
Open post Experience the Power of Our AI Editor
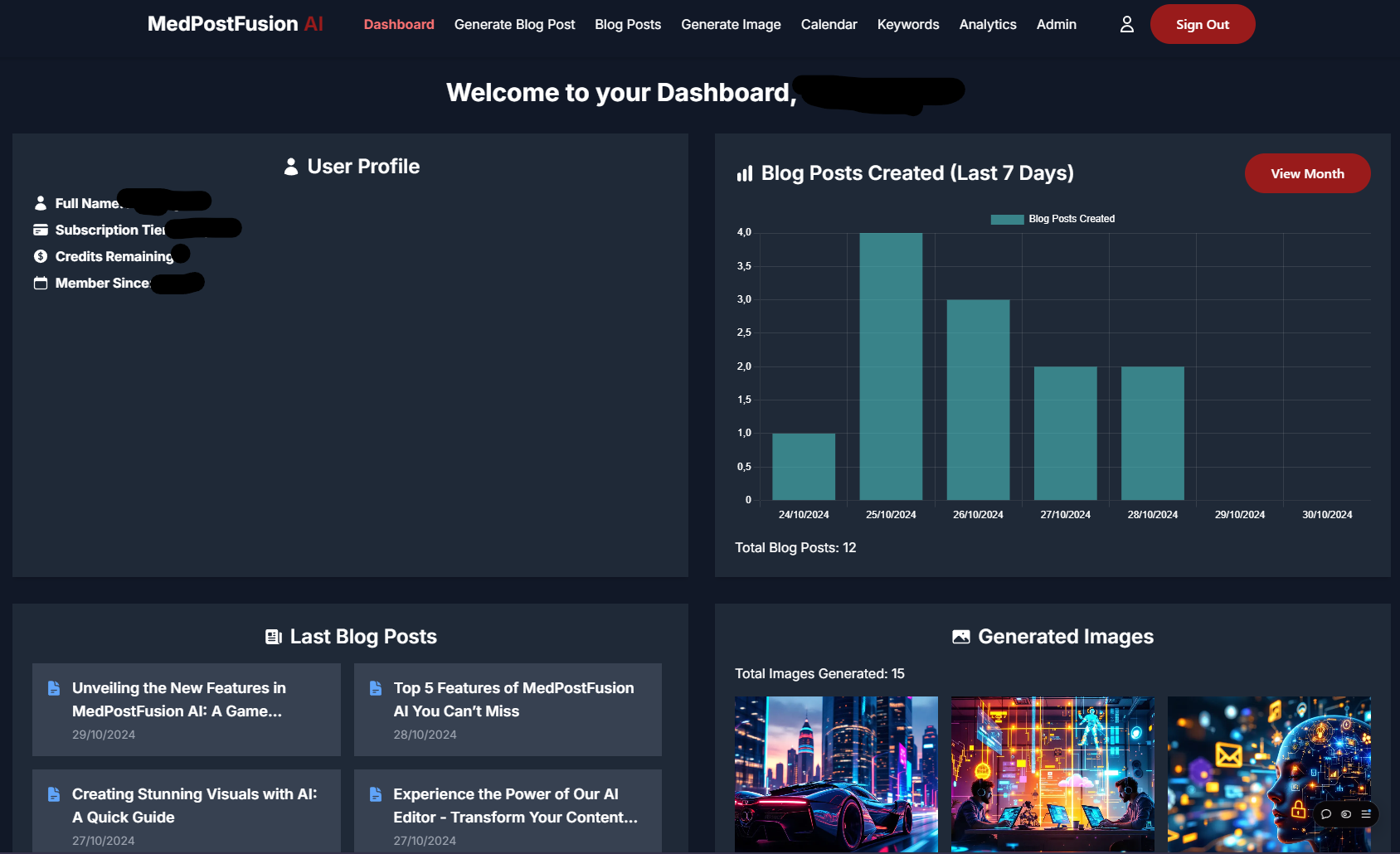(508, 811)
